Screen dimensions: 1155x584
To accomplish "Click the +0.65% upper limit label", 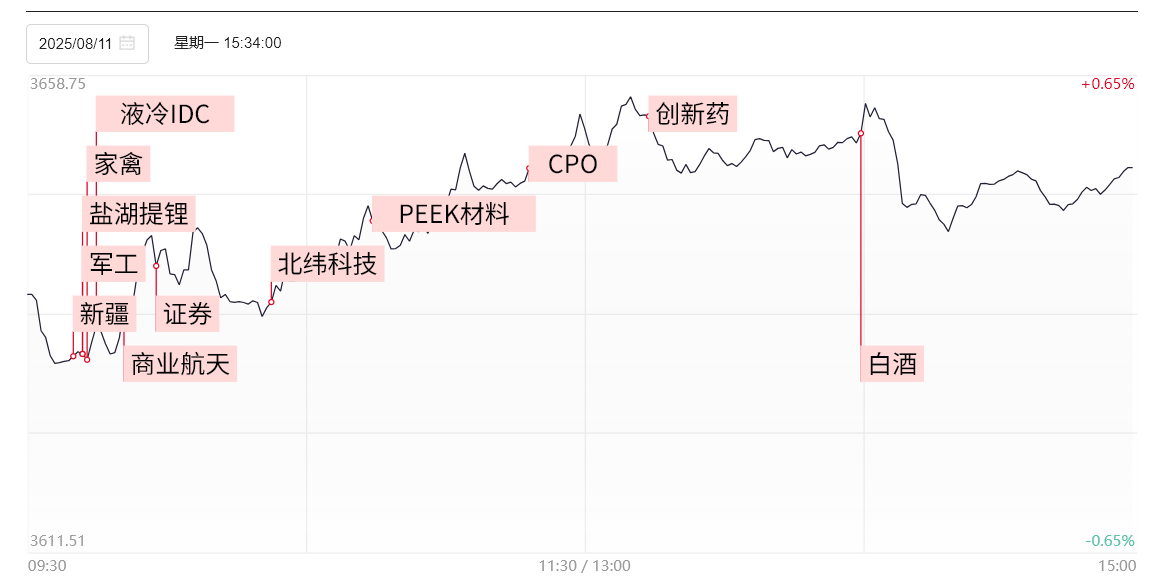I will click(x=1107, y=84).
